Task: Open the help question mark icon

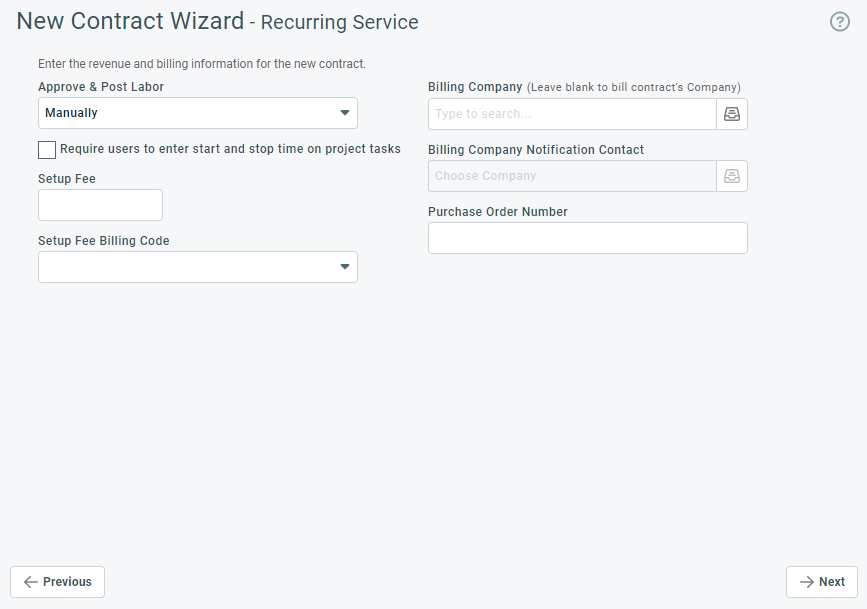Action: point(839,22)
